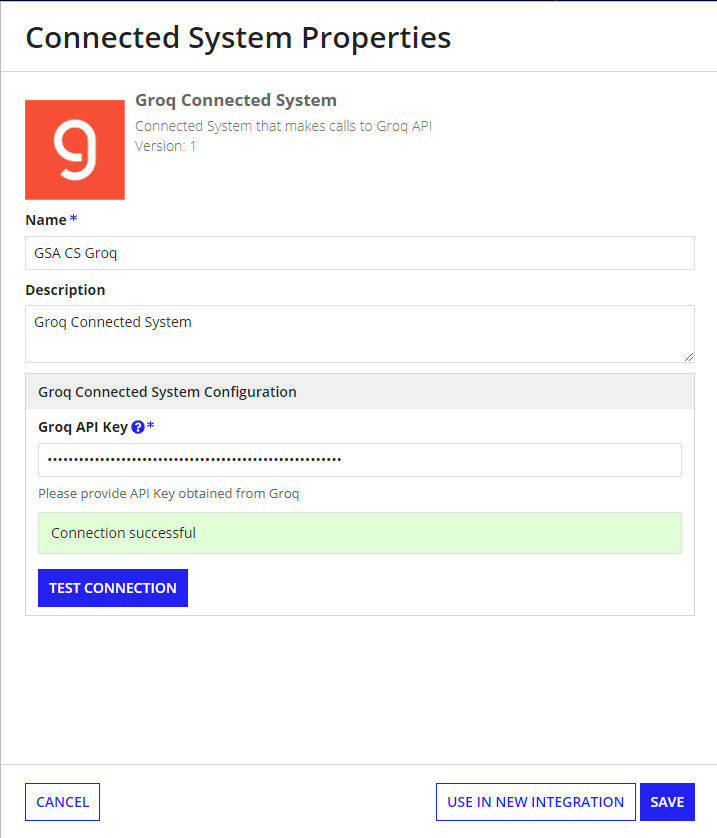Select the Groq Connected System Configuration header
The width and height of the screenshot is (717, 838).
click(x=360, y=392)
